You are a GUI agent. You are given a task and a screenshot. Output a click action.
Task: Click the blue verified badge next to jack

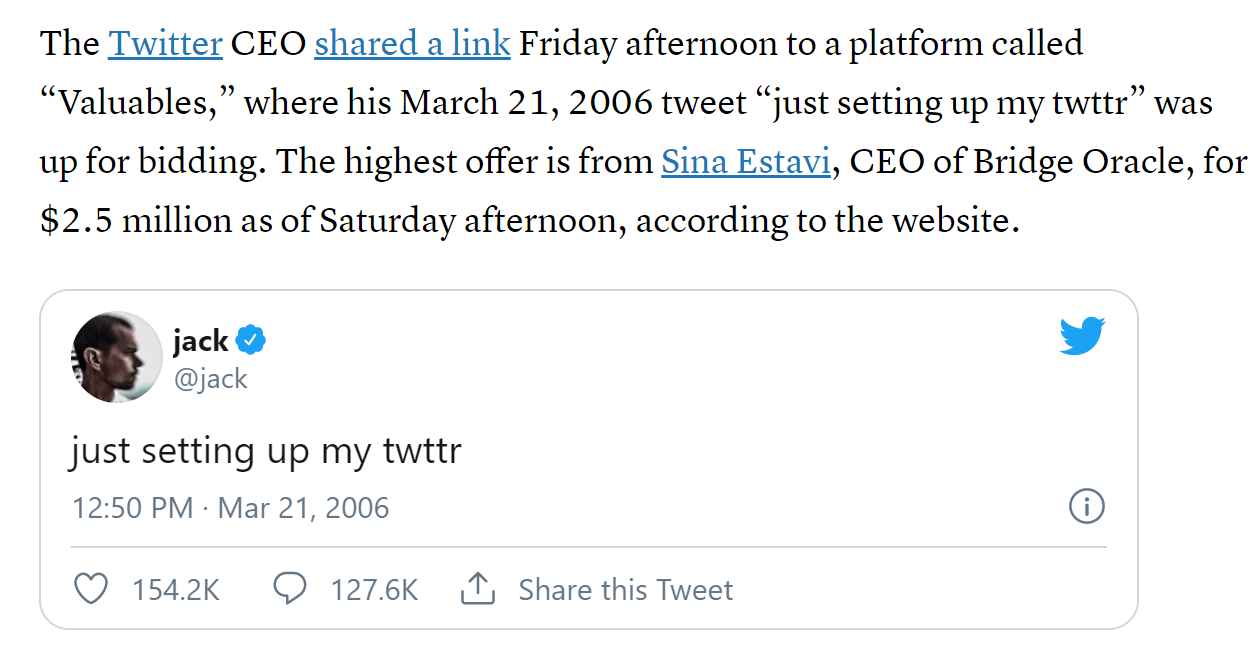point(250,341)
